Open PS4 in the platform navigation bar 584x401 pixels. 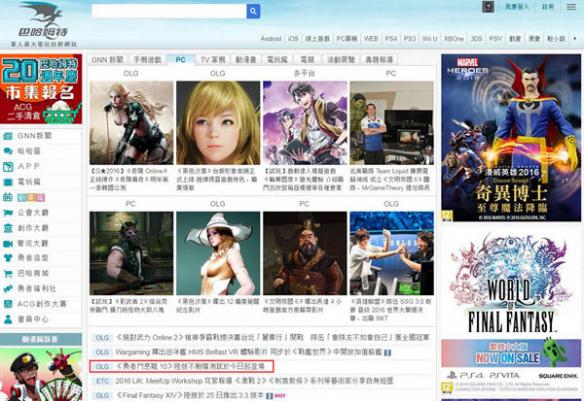point(391,38)
